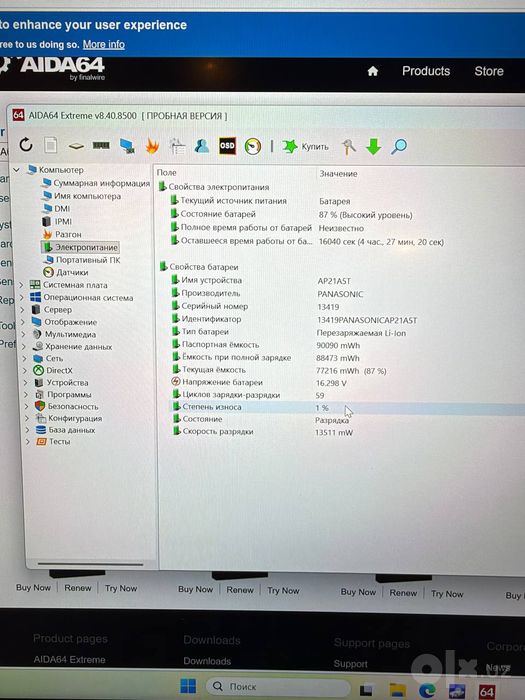Click Support link in footer
Image resolution: width=525 pixels, height=700 pixels.
(x=350, y=664)
